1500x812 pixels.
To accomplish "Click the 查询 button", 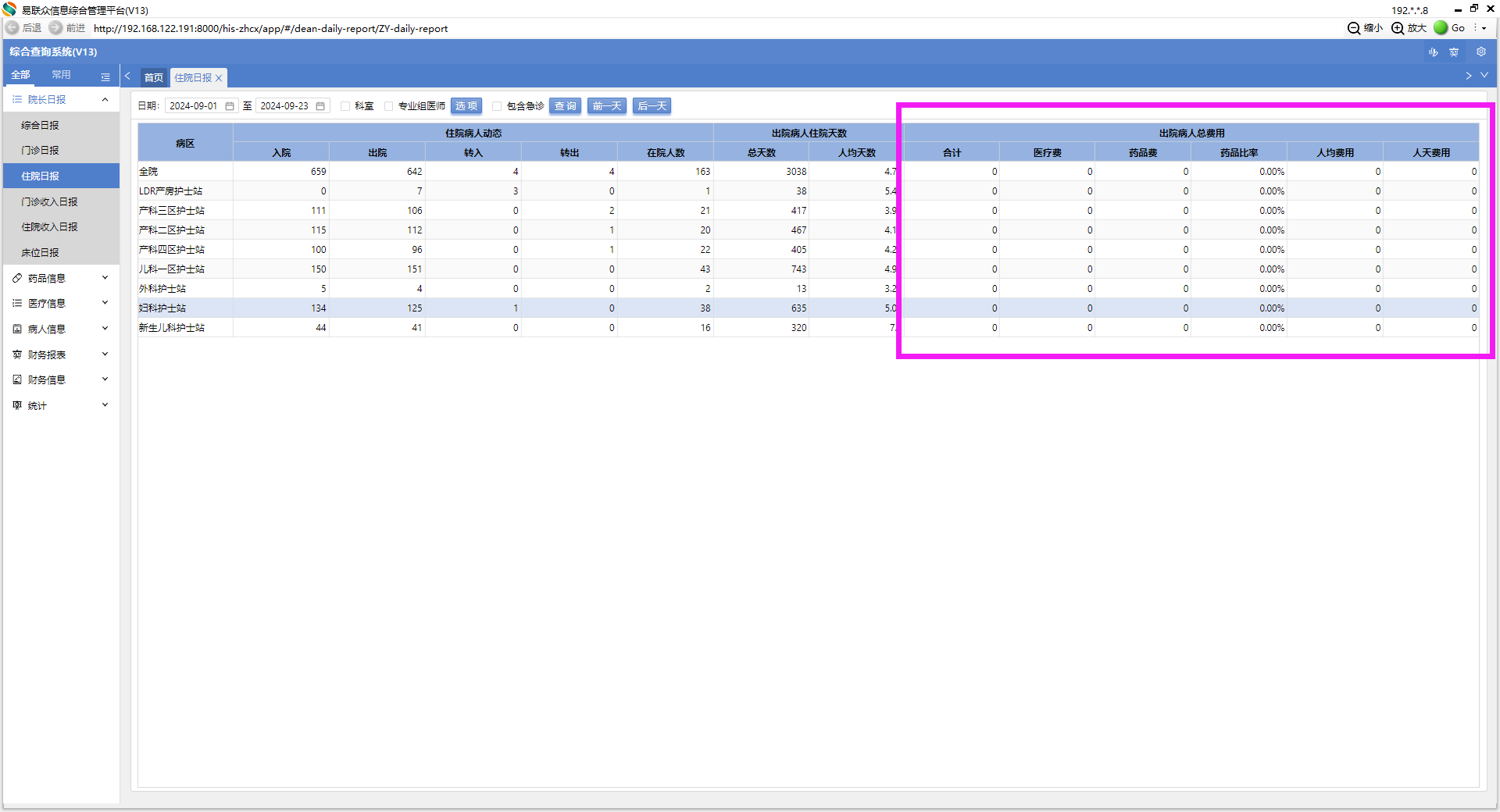I will pyautogui.click(x=566, y=106).
